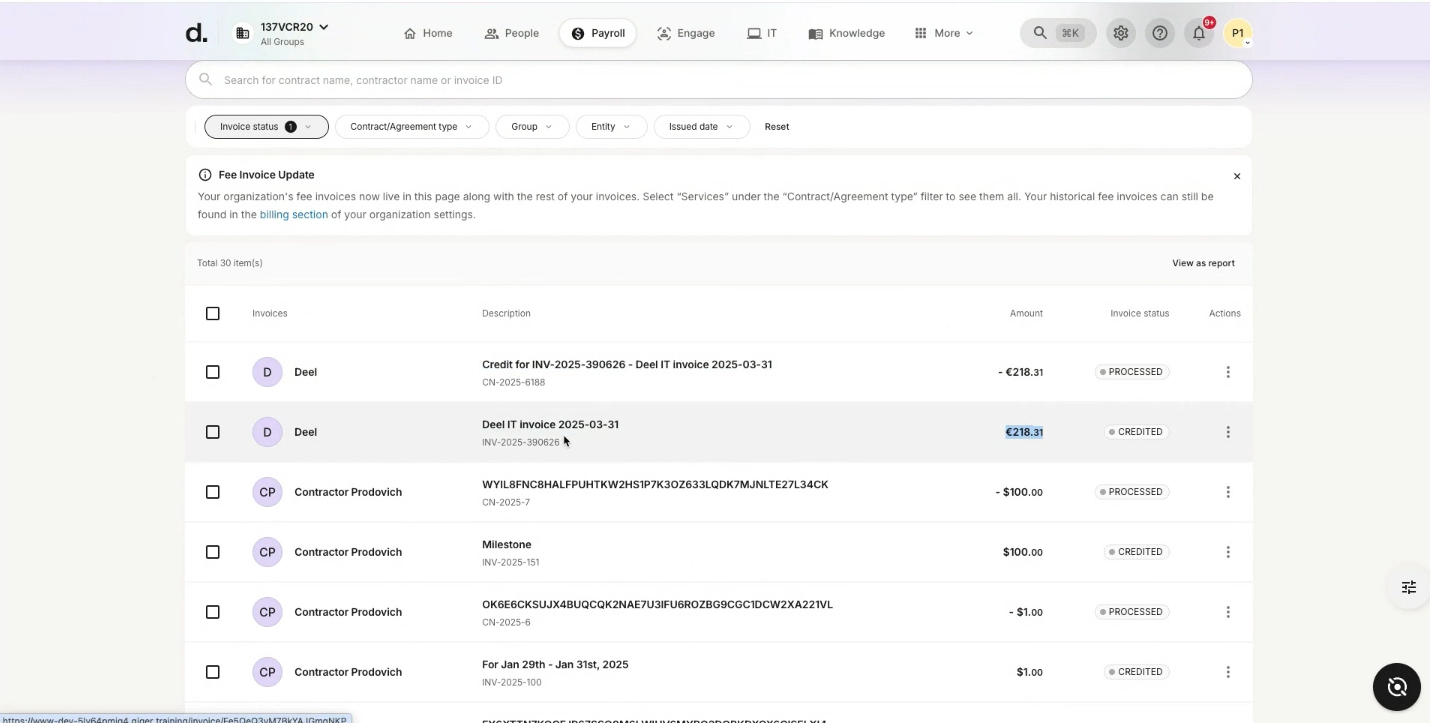Follow the billing section link
Viewport: 1430px width, 723px height.
click(294, 215)
